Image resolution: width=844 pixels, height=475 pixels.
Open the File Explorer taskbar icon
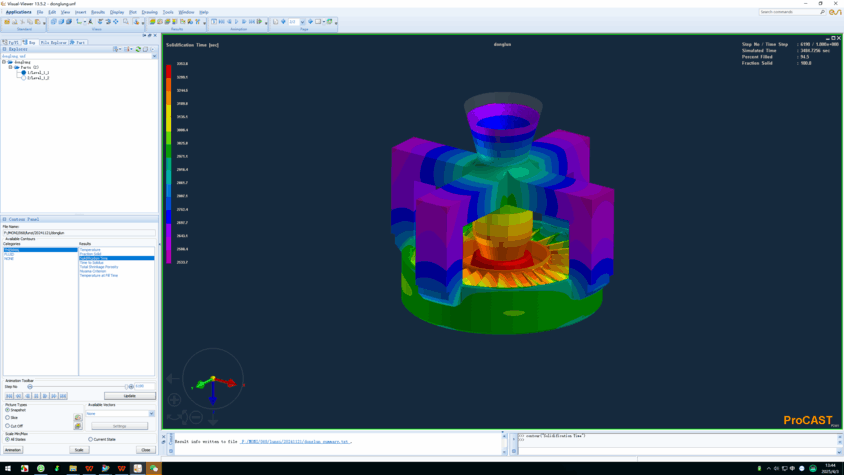point(73,469)
